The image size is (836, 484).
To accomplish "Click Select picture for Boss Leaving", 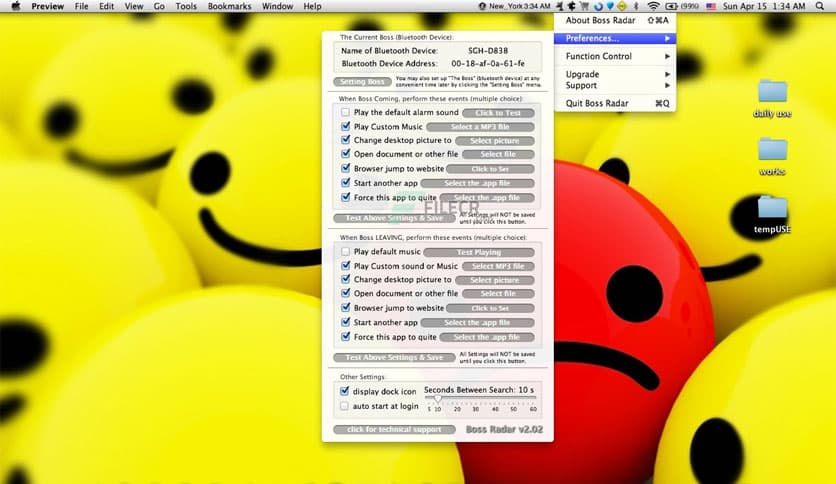I will tap(494, 280).
